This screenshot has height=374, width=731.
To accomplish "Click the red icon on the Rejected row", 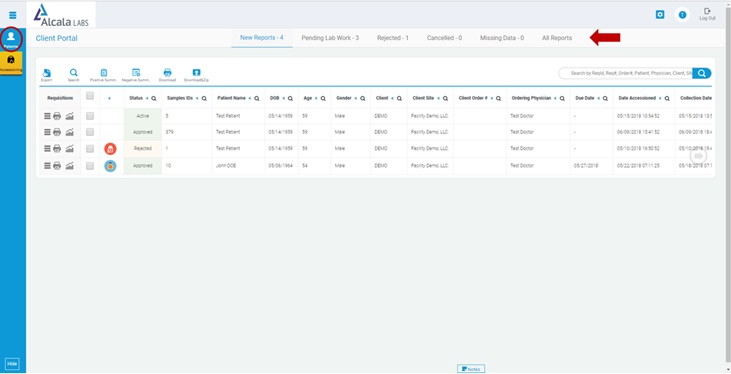I will (x=110, y=149).
